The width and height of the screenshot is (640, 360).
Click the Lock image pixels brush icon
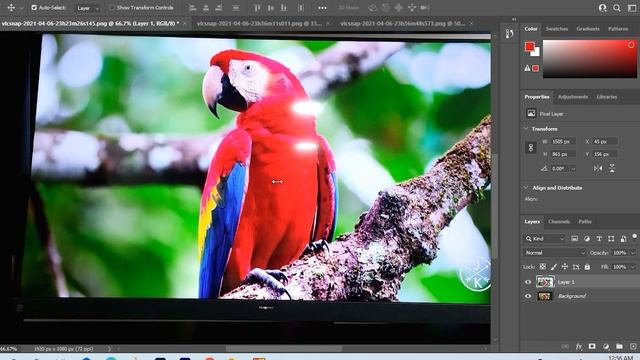(553, 267)
